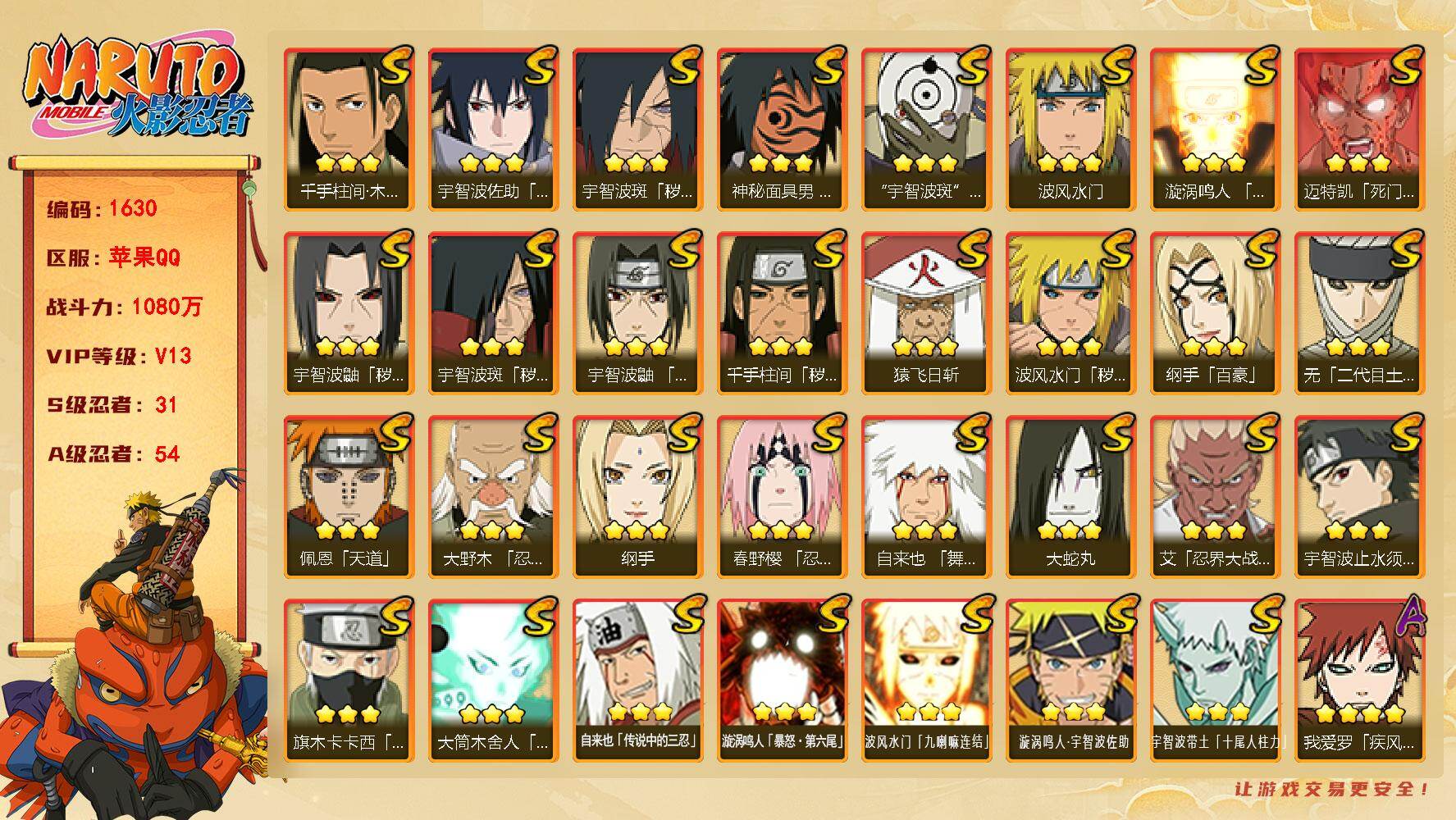This screenshot has width=1456, height=820.
Task: Choose the 大蛇丸 ninja card
Action: point(1070,497)
